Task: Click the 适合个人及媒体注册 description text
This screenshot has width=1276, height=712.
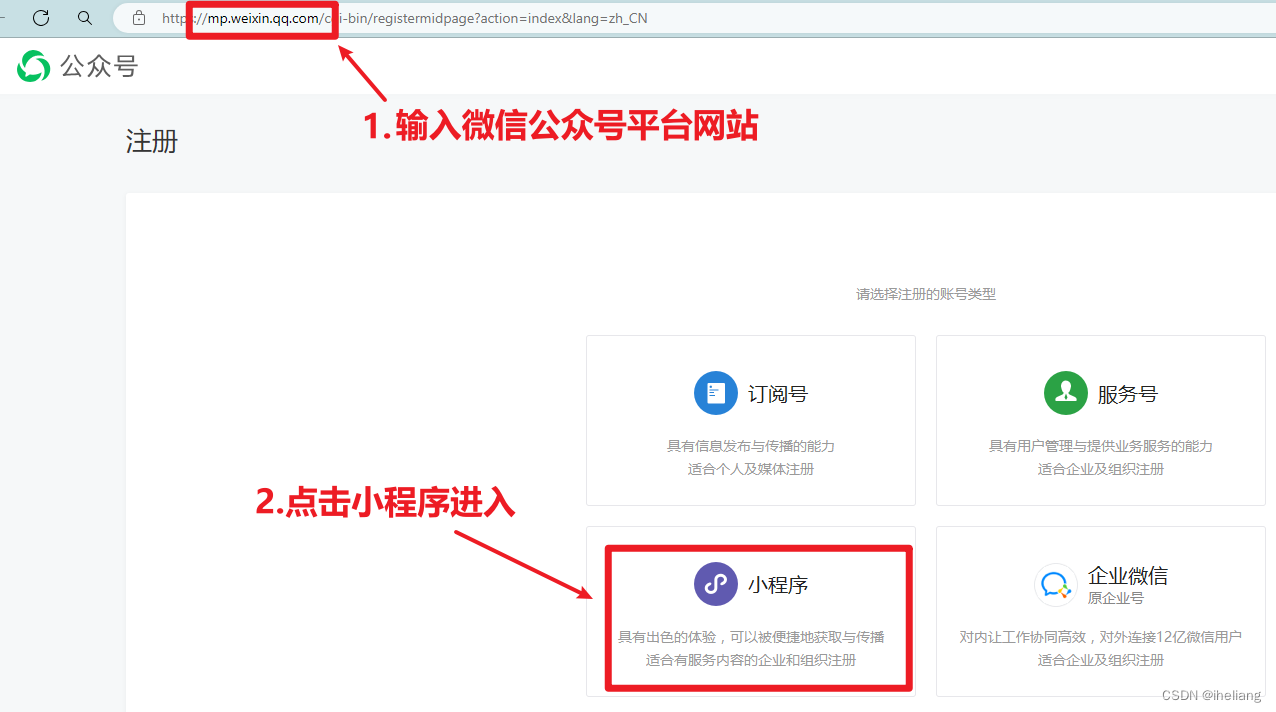Action: (751, 469)
